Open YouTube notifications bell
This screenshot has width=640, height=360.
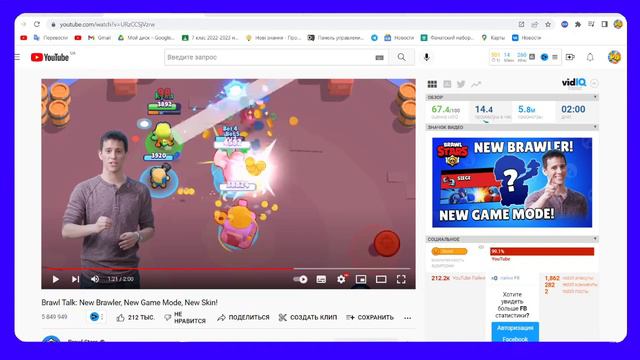click(x=590, y=57)
